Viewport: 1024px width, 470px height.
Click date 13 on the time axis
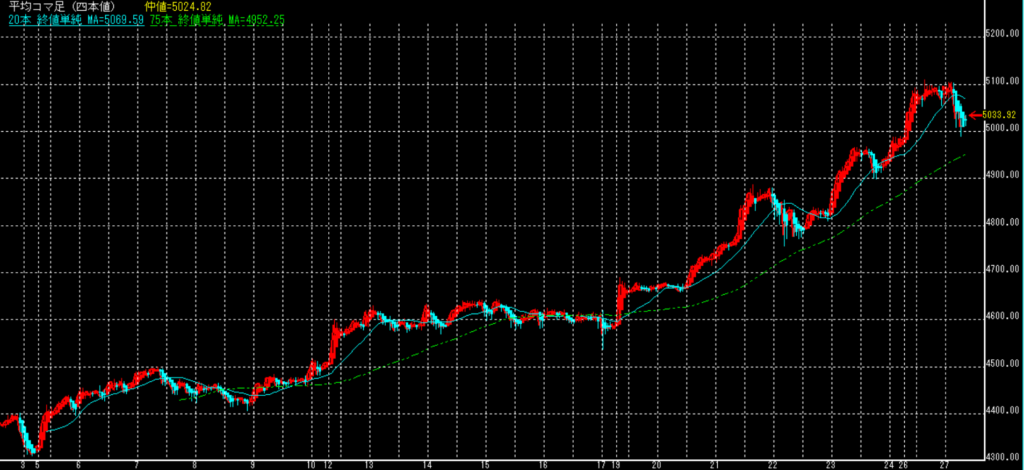[x=369, y=465]
